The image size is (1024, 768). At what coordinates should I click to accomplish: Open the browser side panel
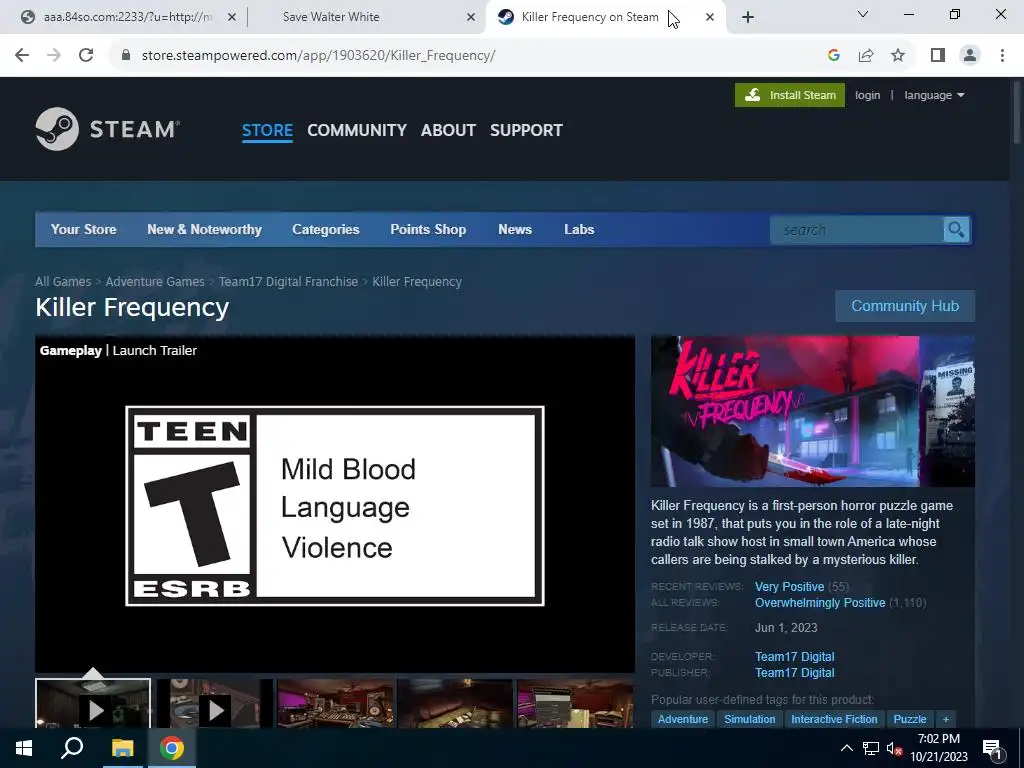(938, 56)
